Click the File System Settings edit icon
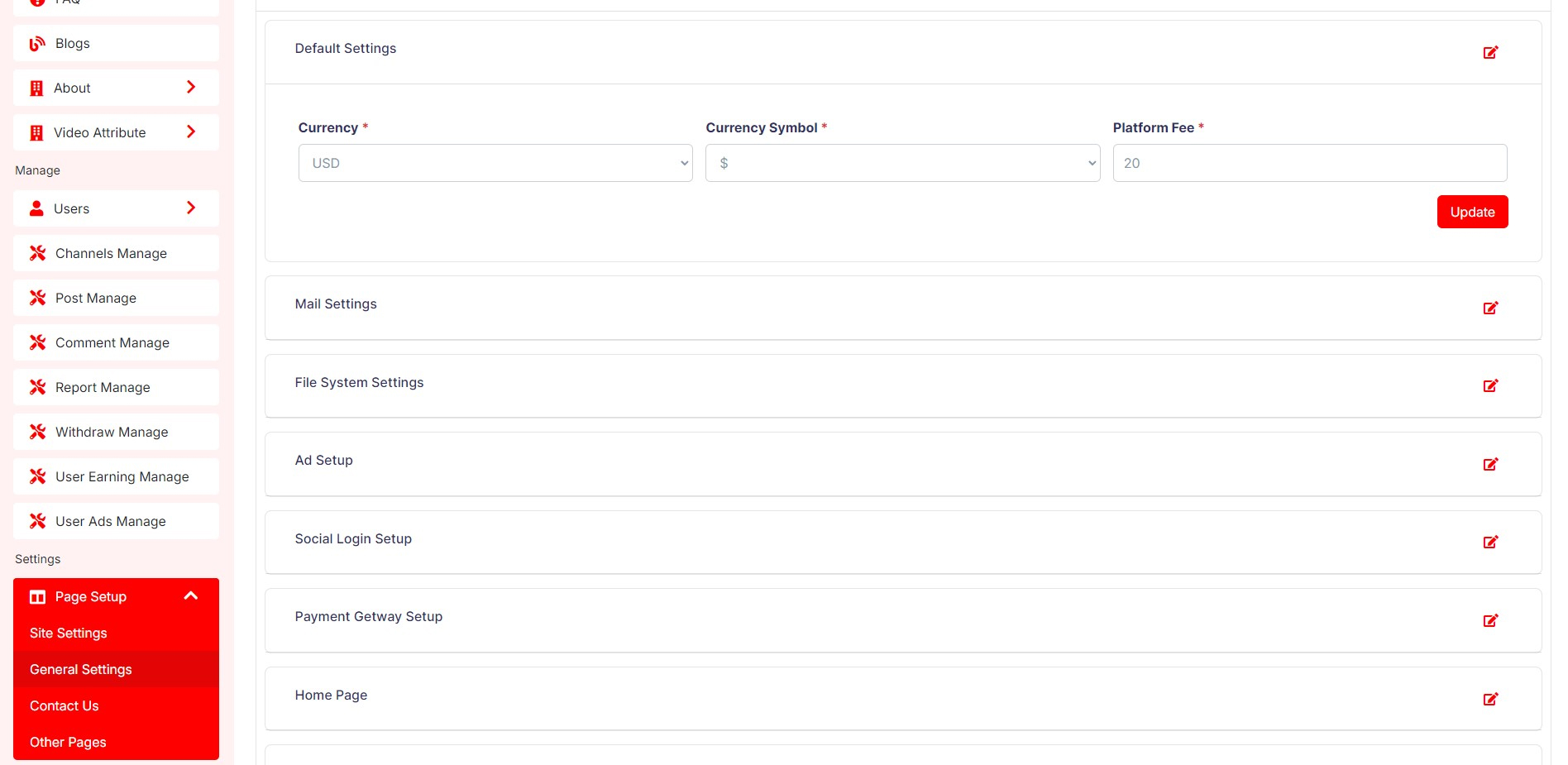Viewport: 1568px width, 765px height. 1490,385
